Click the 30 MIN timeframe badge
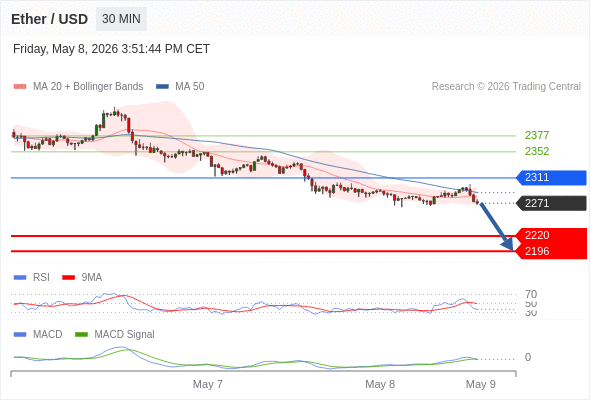The width and height of the screenshot is (590, 400). (x=121, y=19)
